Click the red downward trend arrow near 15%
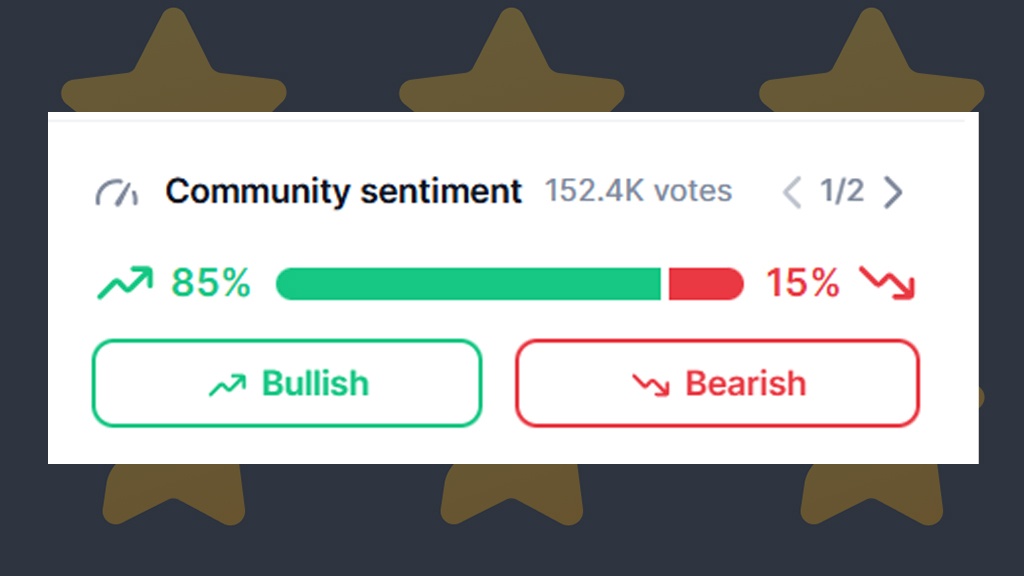The width and height of the screenshot is (1024, 576). pos(887,284)
